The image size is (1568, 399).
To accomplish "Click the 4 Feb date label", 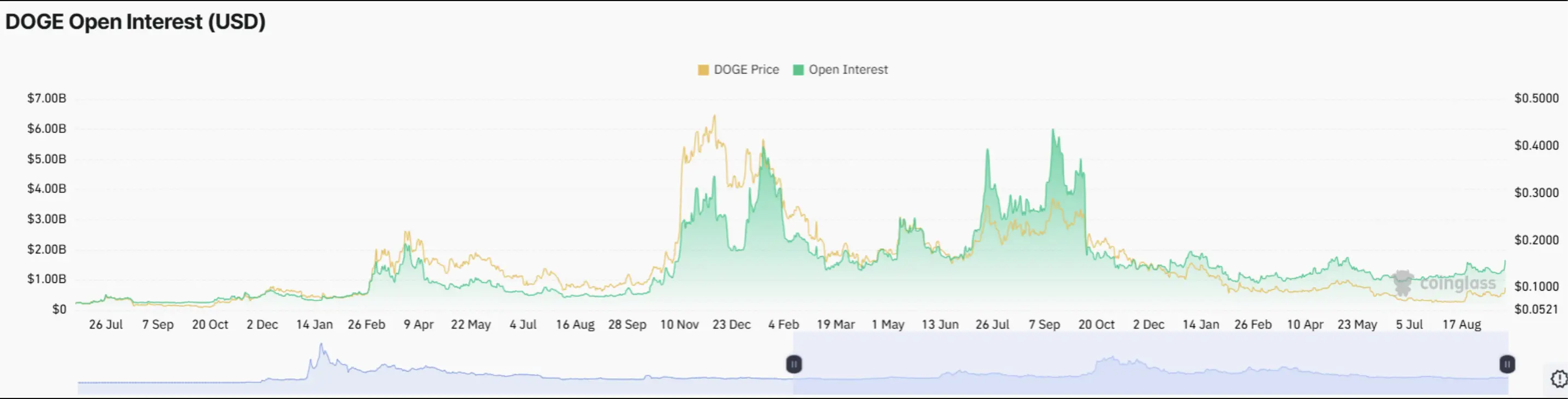I will click(783, 324).
